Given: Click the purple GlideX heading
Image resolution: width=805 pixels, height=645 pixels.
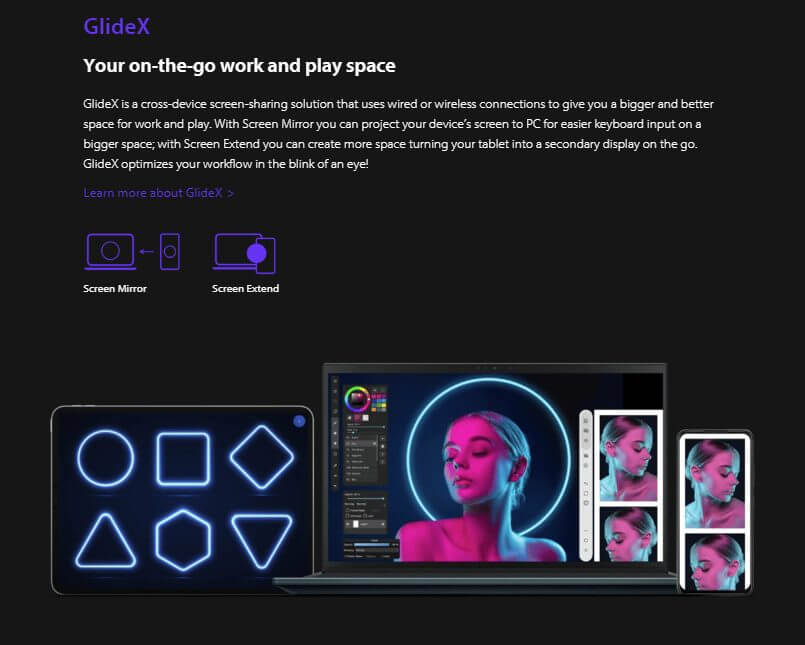Looking at the screenshot, I should click(x=117, y=26).
